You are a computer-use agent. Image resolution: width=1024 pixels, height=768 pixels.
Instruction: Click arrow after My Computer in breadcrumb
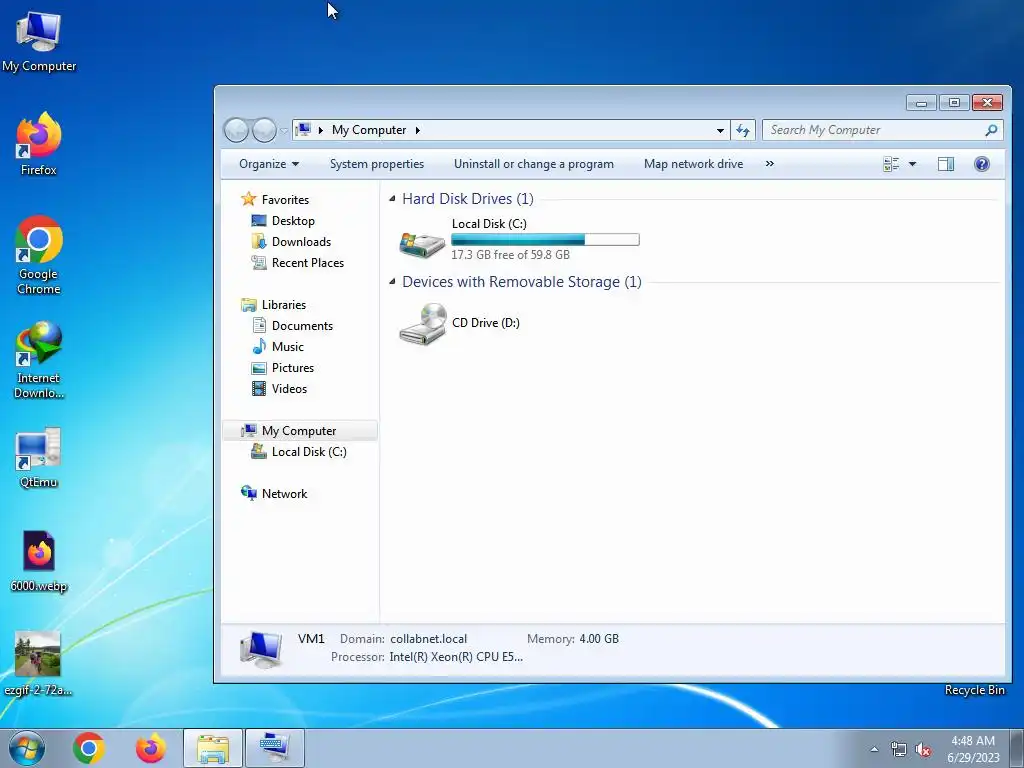418,130
